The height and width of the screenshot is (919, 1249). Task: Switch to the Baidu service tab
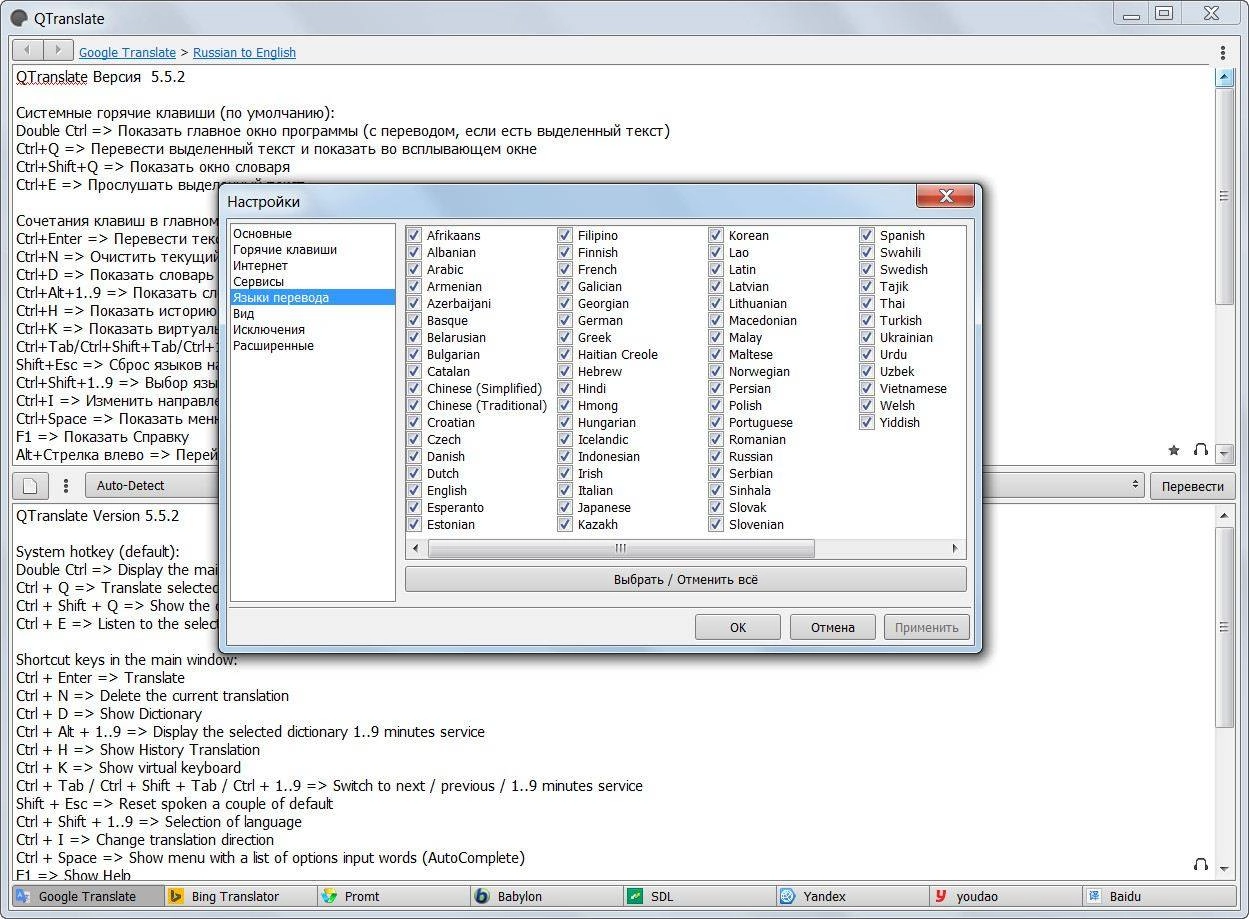1160,896
